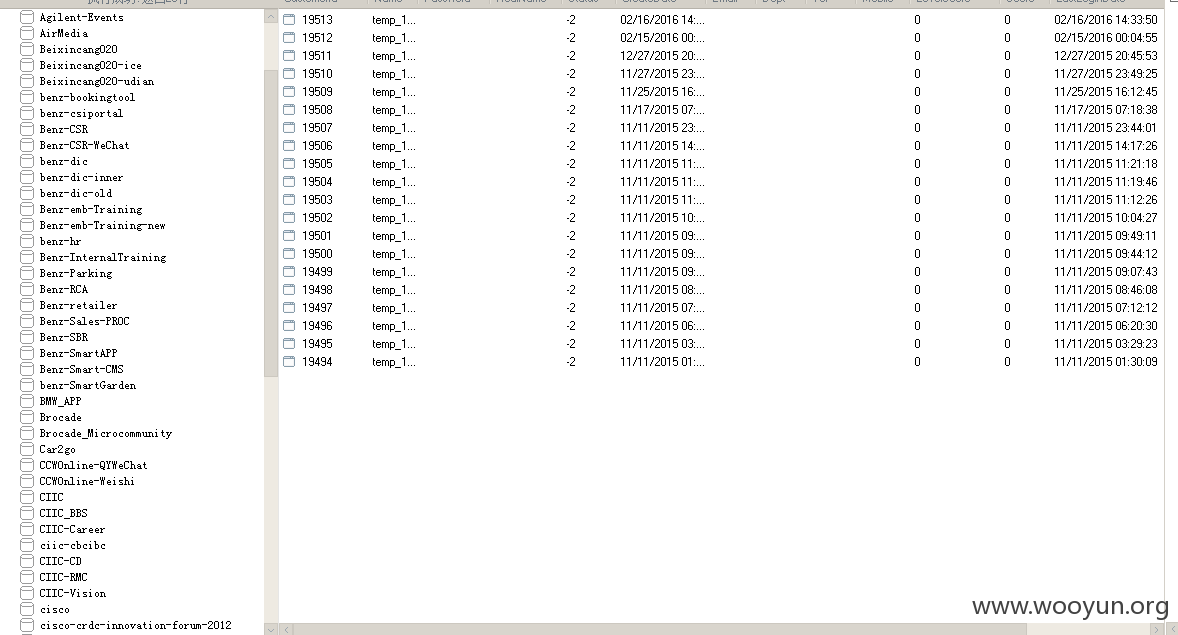
Task: Click the Agilent-Events database icon
Action: tap(27, 17)
